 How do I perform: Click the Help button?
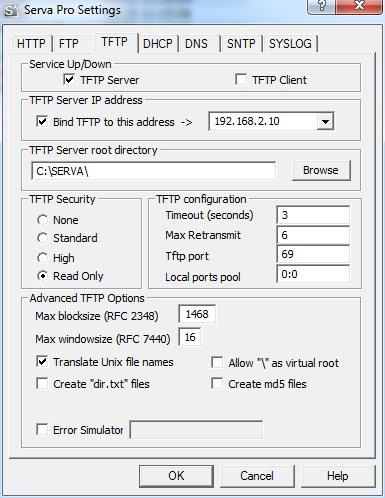click(x=338, y=476)
